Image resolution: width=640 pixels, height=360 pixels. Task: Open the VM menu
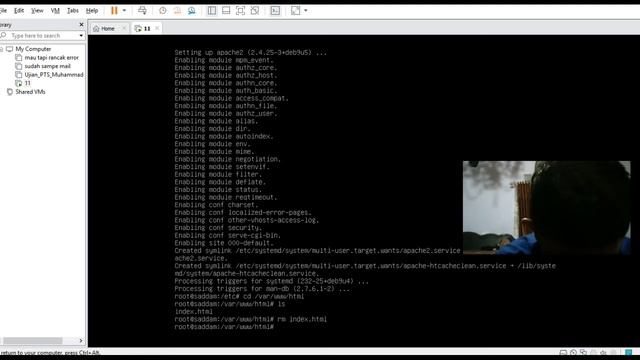point(55,11)
